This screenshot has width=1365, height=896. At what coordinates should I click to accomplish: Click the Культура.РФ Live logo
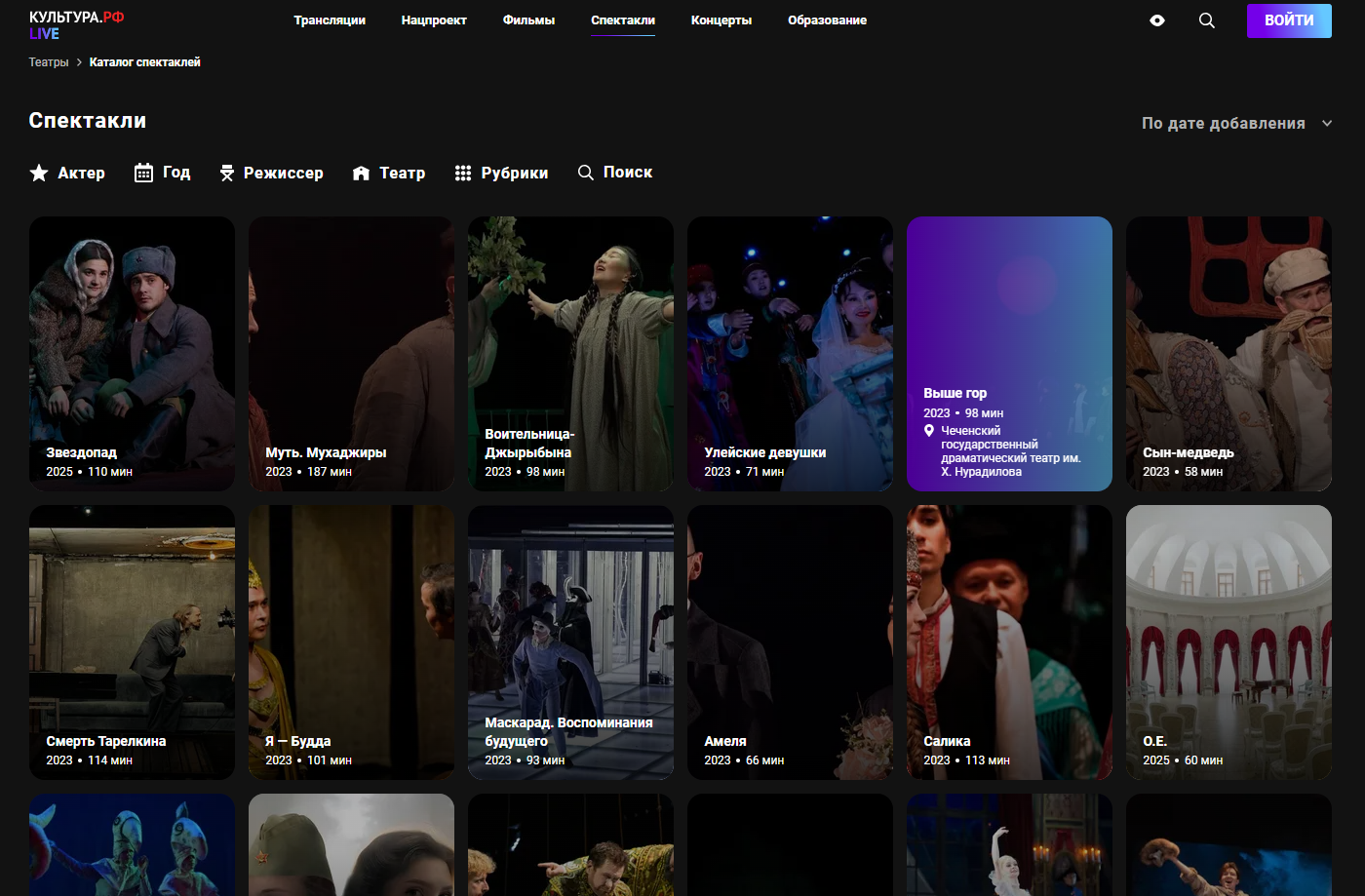tap(76, 25)
